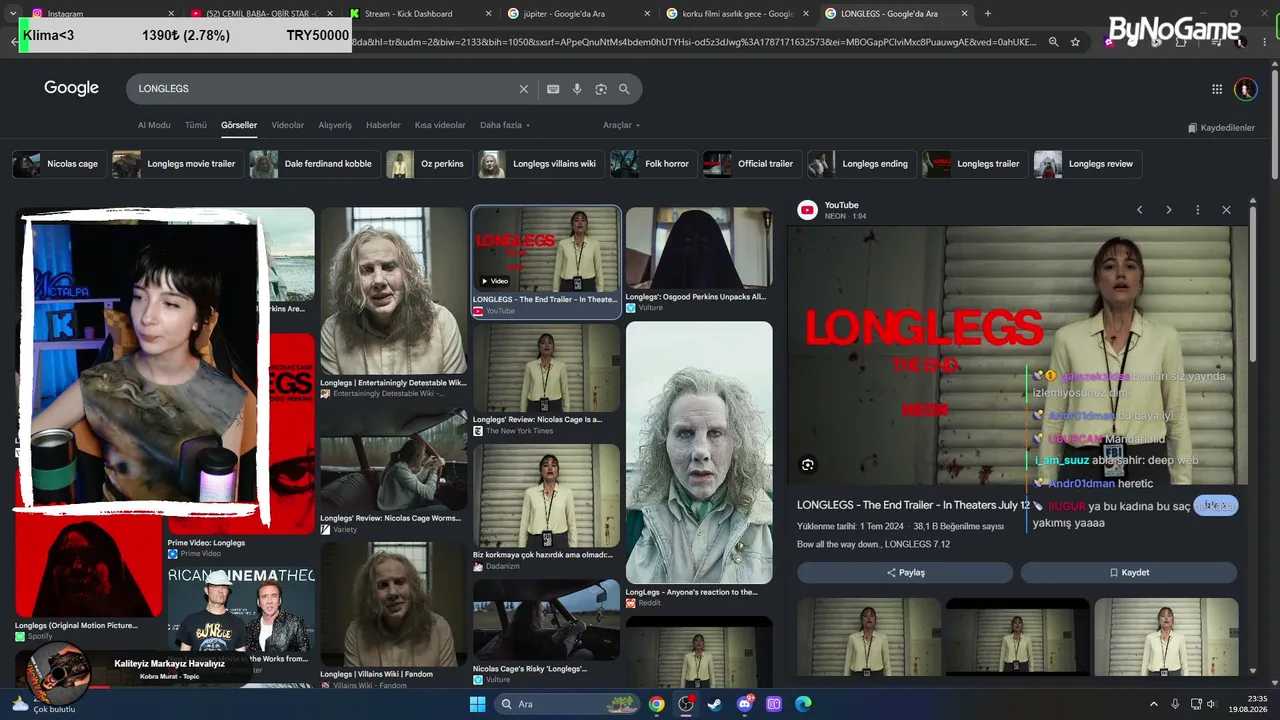Open the Alışveriş tab

click(x=335, y=125)
